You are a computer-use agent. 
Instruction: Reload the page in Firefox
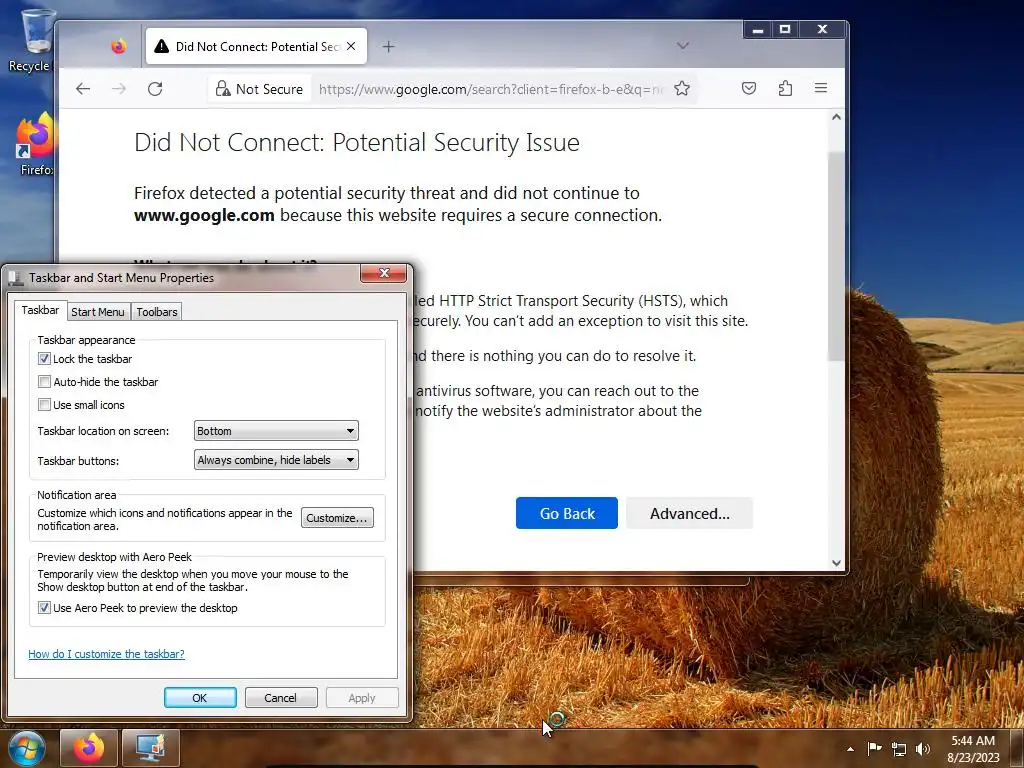(x=155, y=89)
